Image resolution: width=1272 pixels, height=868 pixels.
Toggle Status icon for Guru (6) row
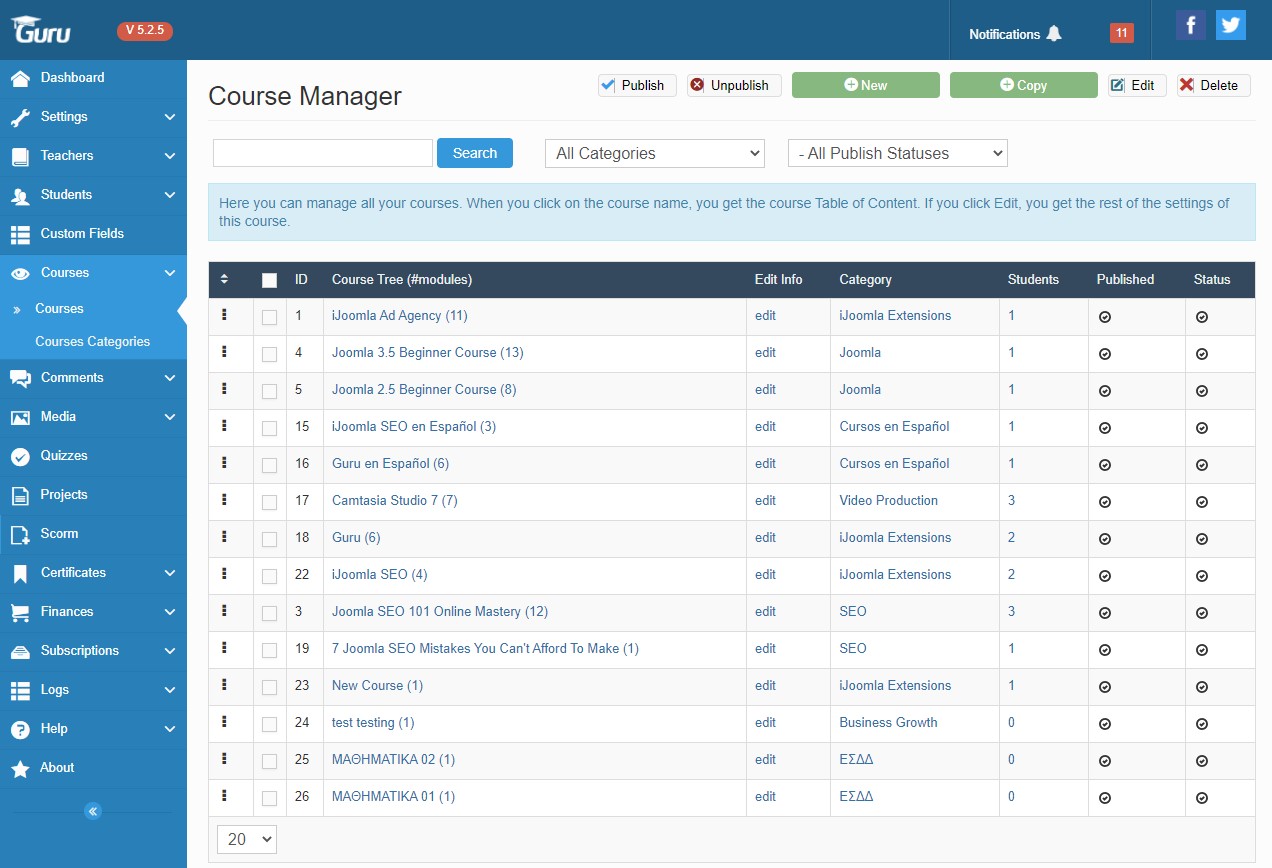pyautogui.click(x=1202, y=539)
